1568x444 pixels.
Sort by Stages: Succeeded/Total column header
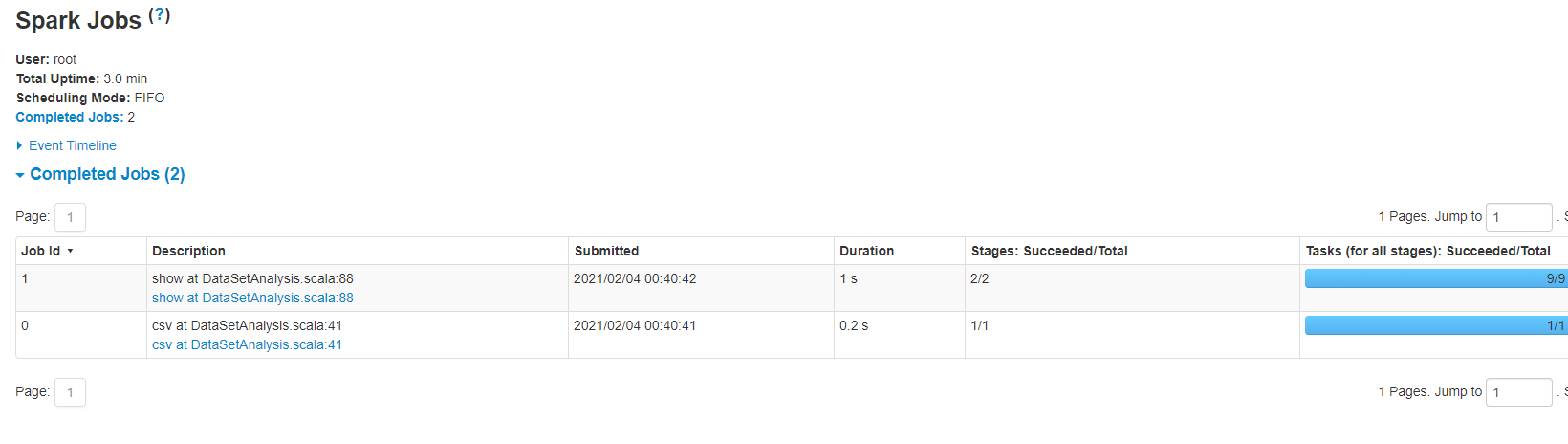pos(1049,251)
